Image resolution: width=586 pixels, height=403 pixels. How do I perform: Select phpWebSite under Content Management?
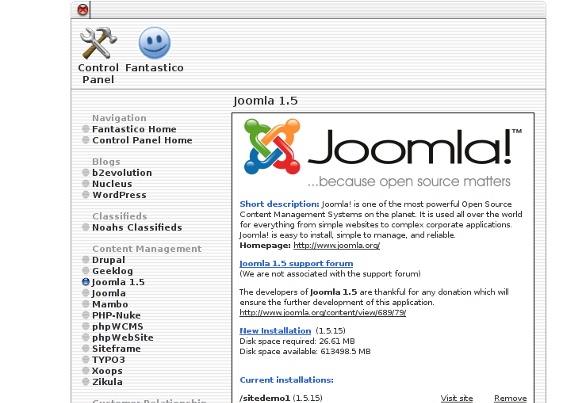click(123, 338)
